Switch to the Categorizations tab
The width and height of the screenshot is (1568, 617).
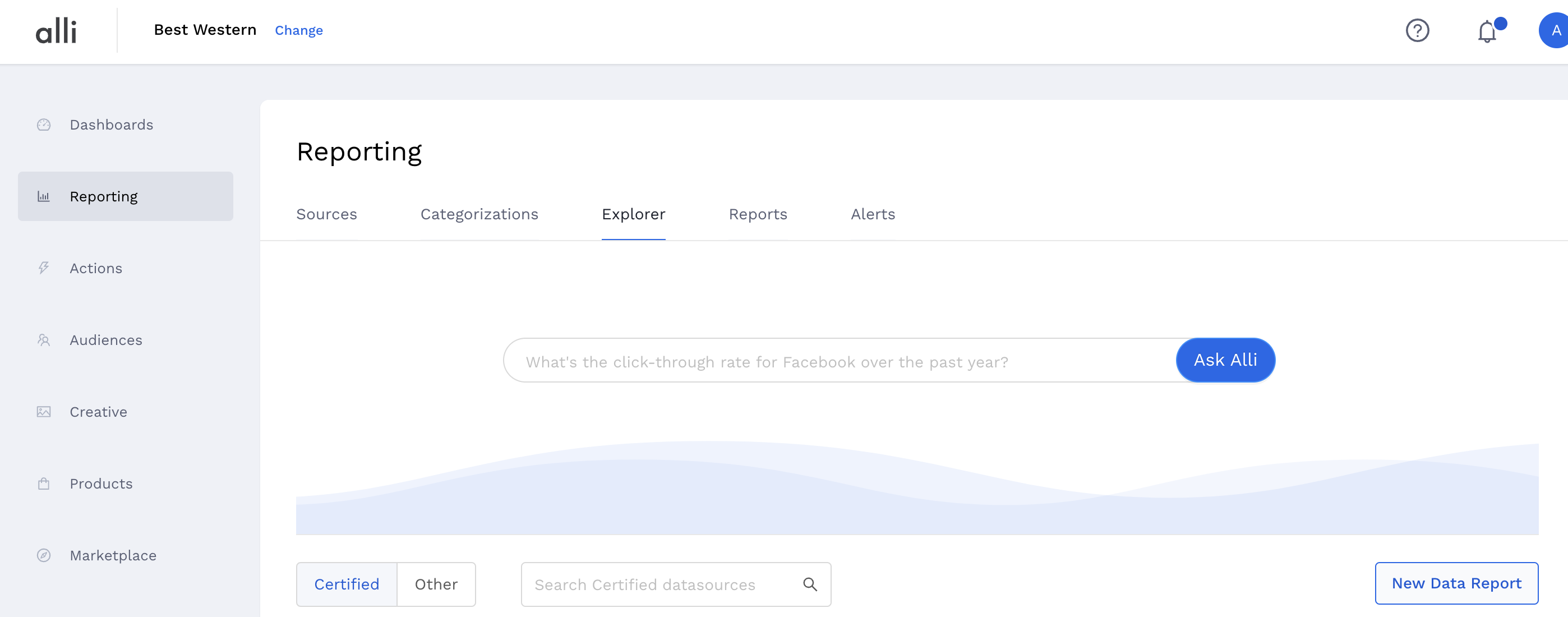point(479,215)
